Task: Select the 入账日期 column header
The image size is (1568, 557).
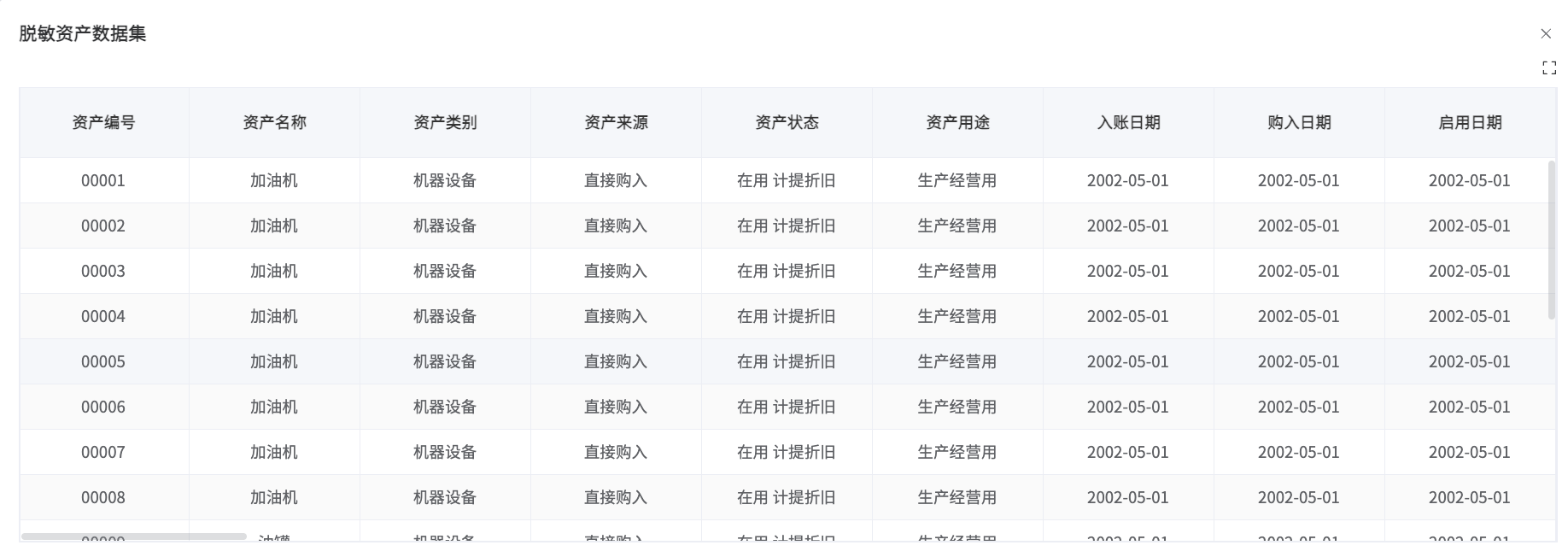Action: point(1129,123)
